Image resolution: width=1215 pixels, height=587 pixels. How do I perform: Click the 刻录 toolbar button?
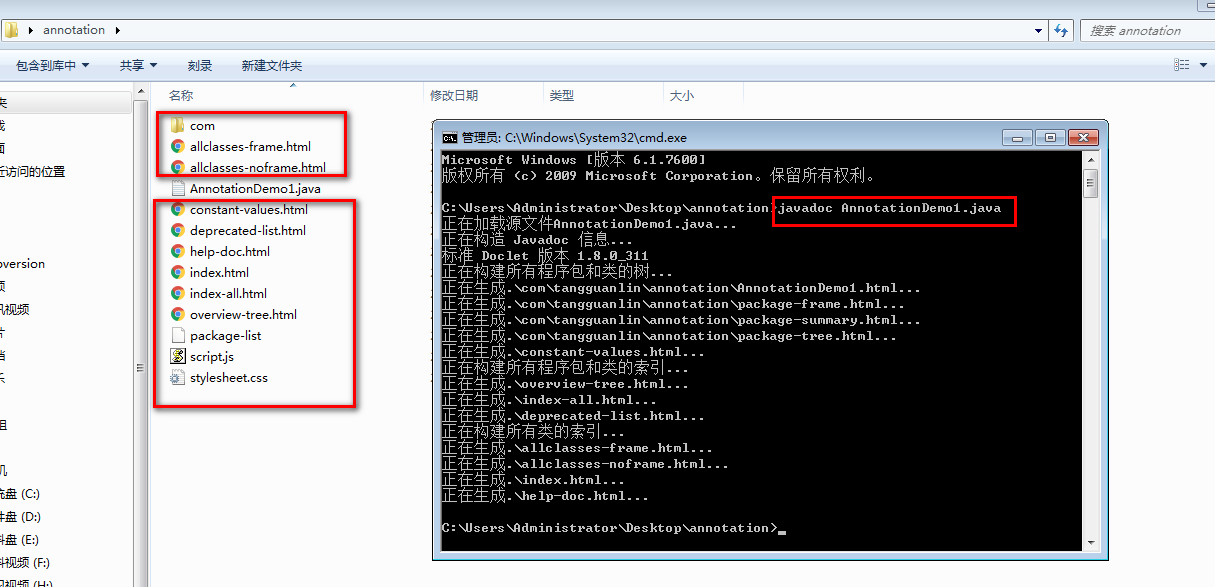(200, 65)
